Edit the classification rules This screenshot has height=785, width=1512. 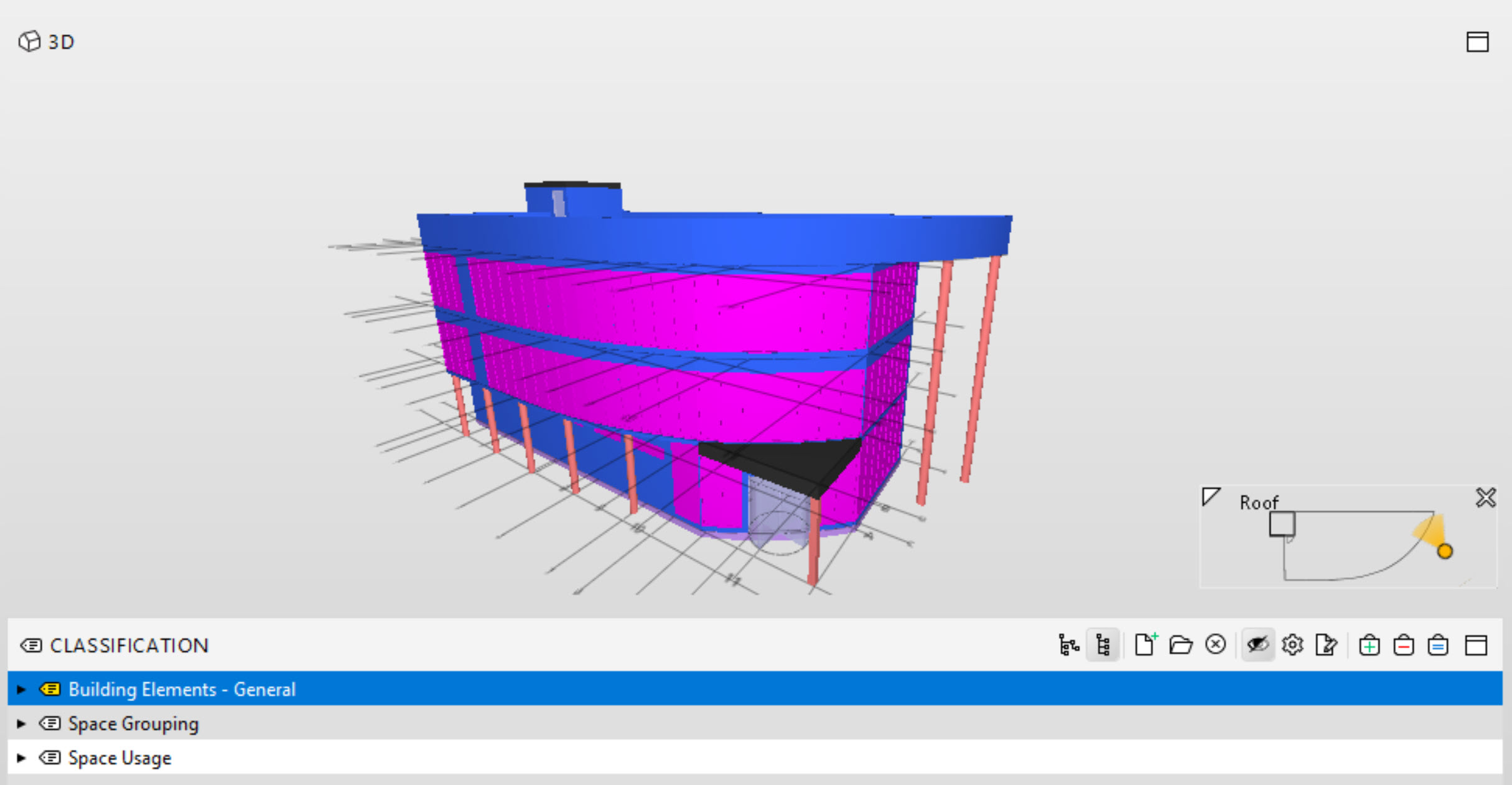click(1327, 645)
